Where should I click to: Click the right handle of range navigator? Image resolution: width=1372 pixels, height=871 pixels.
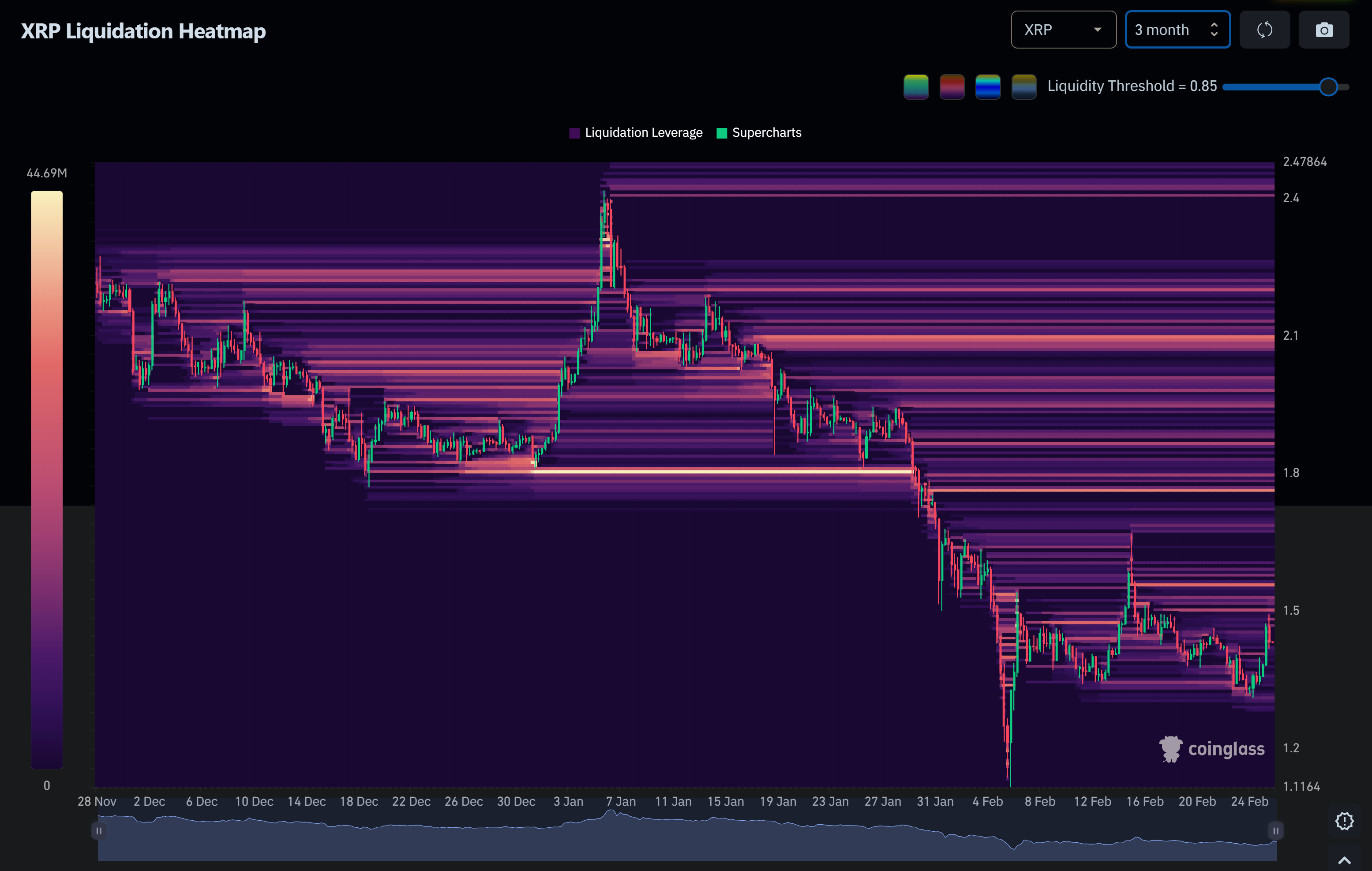(1275, 830)
